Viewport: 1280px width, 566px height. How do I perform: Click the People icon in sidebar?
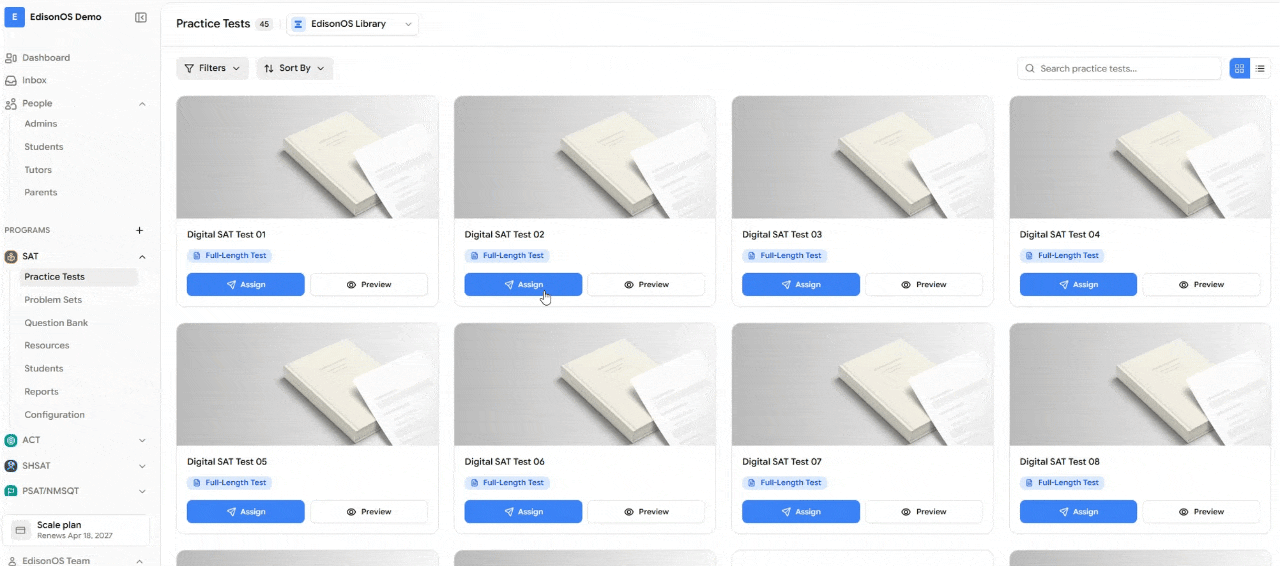(11, 103)
